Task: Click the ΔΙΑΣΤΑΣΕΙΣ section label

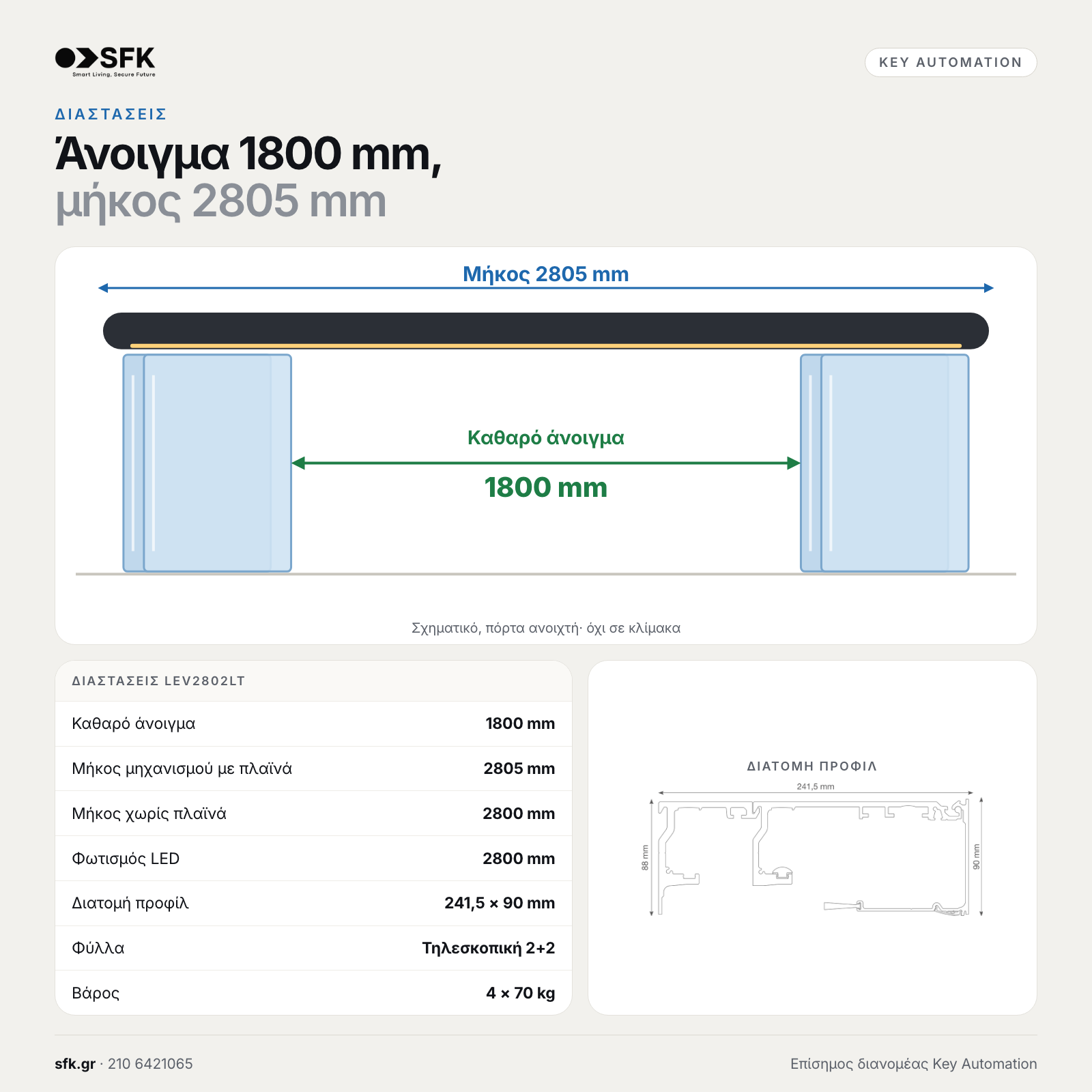Action: tap(111, 114)
